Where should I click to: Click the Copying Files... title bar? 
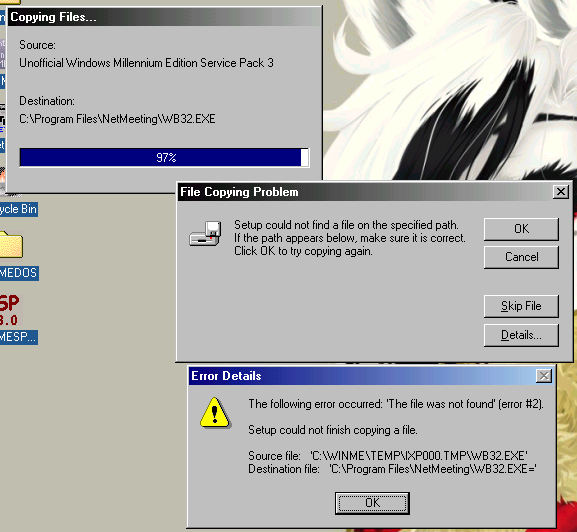click(164, 17)
